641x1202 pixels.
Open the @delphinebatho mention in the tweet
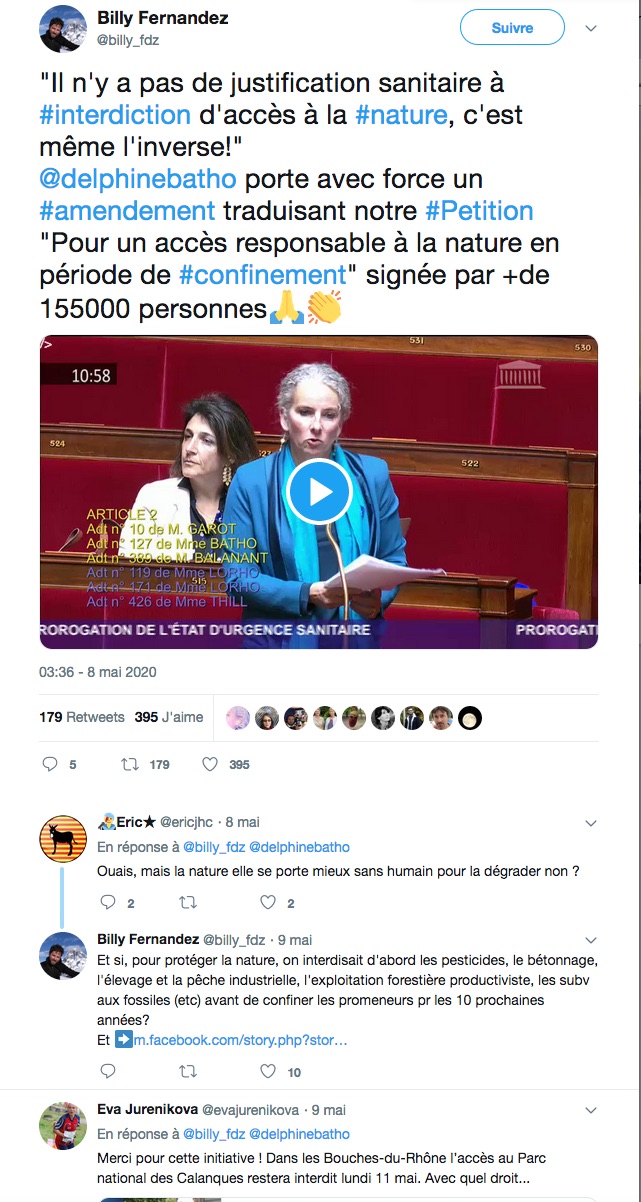coord(138,179)
